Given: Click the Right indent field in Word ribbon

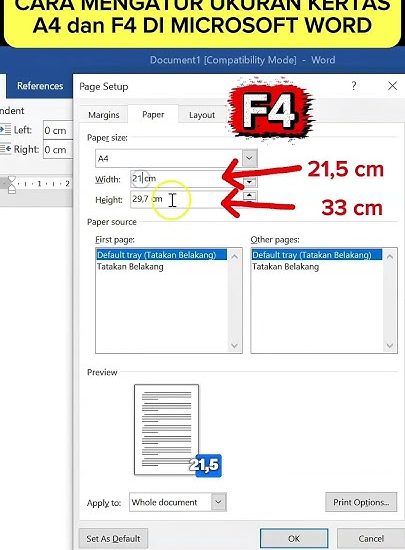Looking at the screenshot, I should pyautogui.click(x=58, y=149).
